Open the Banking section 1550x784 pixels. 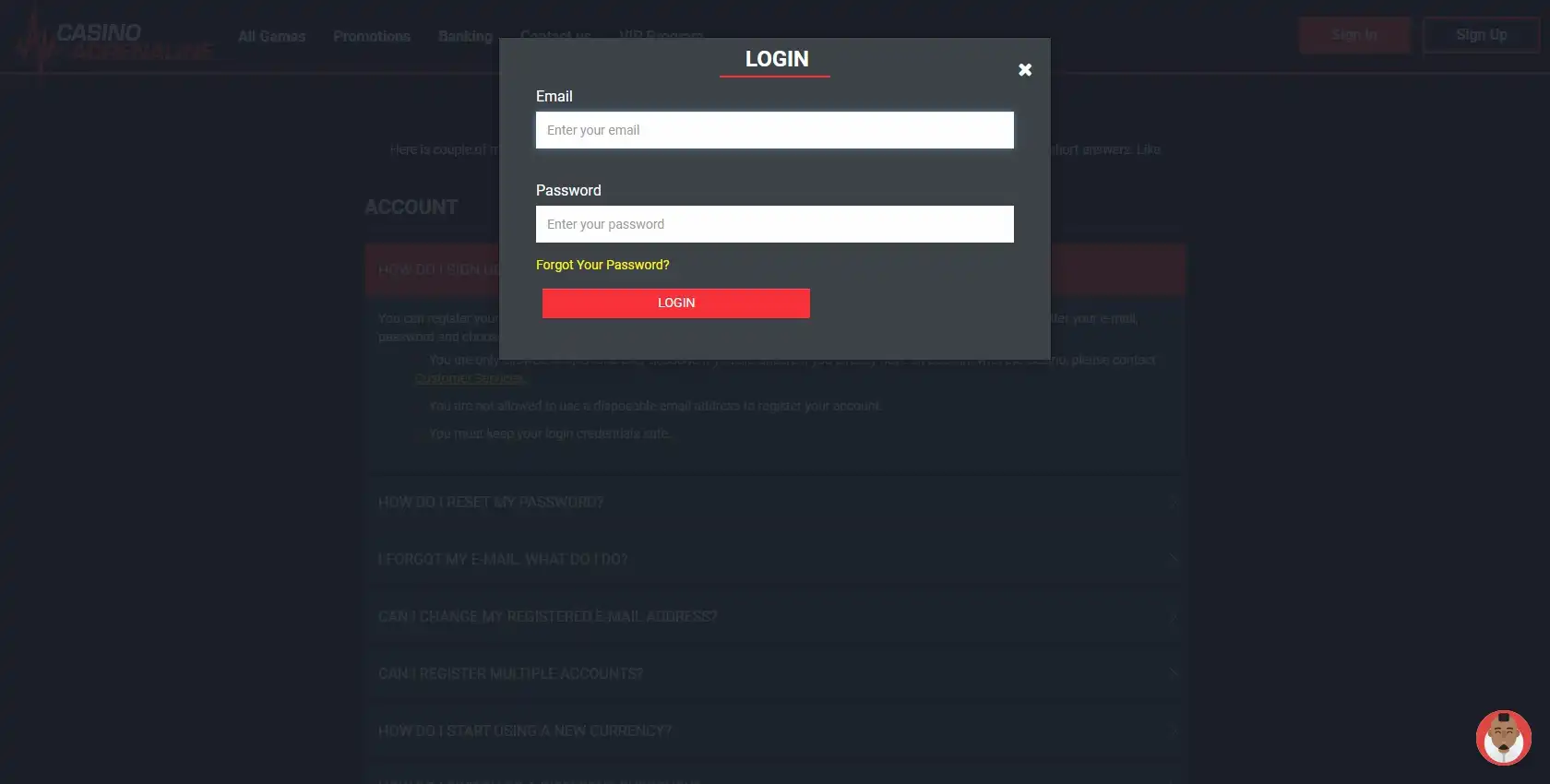point(465,36)
